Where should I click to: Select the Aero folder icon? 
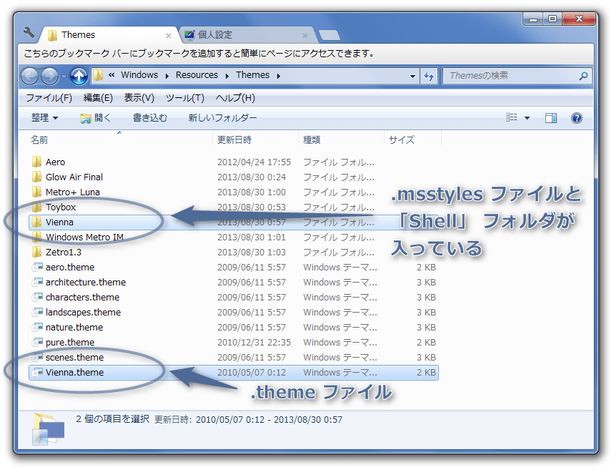coord(37,162)
